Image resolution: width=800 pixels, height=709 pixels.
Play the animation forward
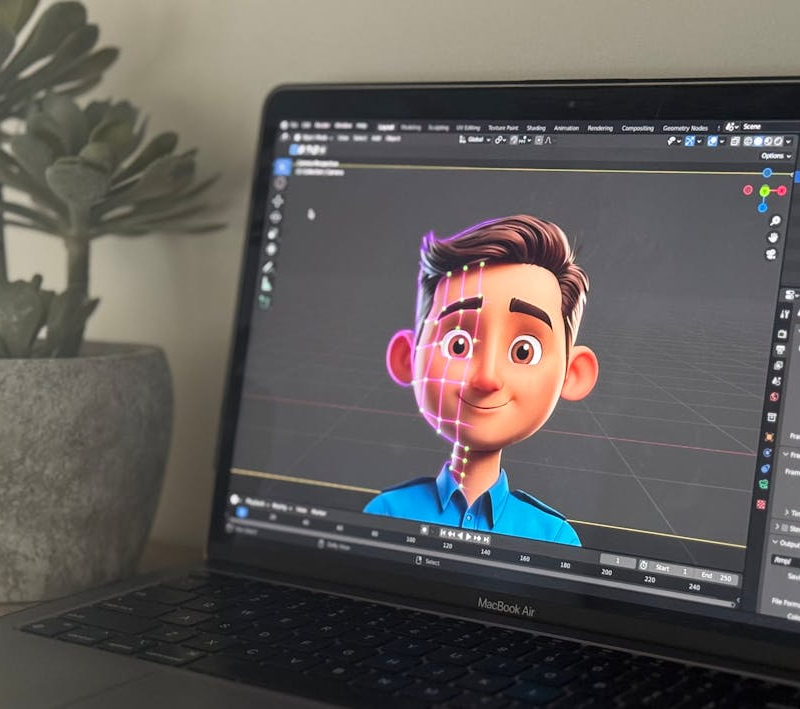[x=468, y=537]
